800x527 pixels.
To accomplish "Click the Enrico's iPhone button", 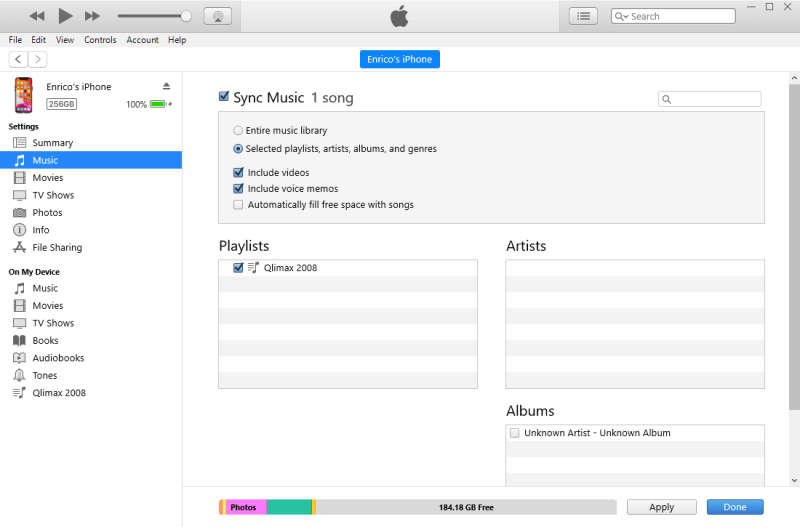I will click(399, 59).
